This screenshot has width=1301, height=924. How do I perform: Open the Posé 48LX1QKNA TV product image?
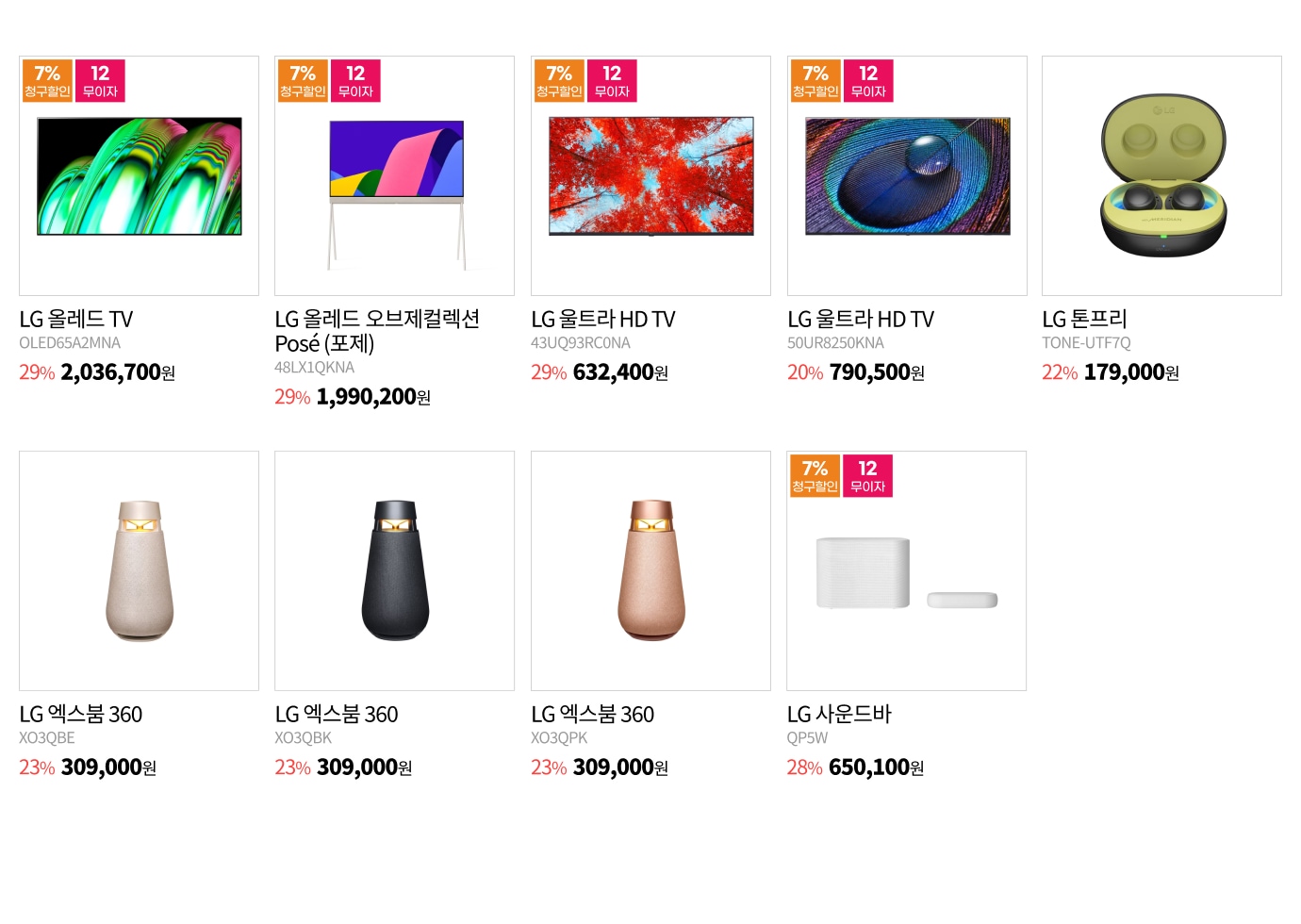(394, 176)
